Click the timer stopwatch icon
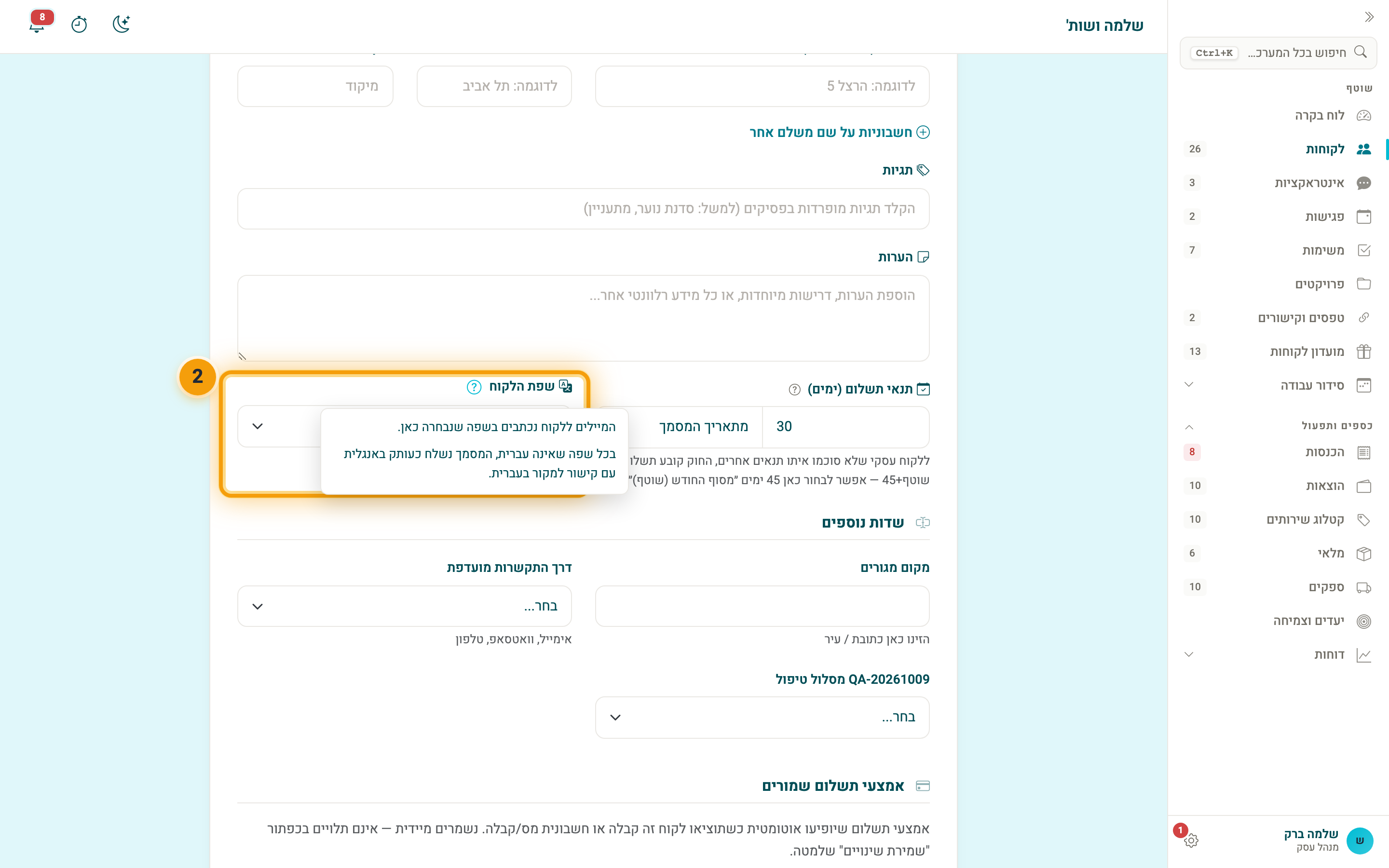This screenshot has width=1389, height=868. [79, 24]
